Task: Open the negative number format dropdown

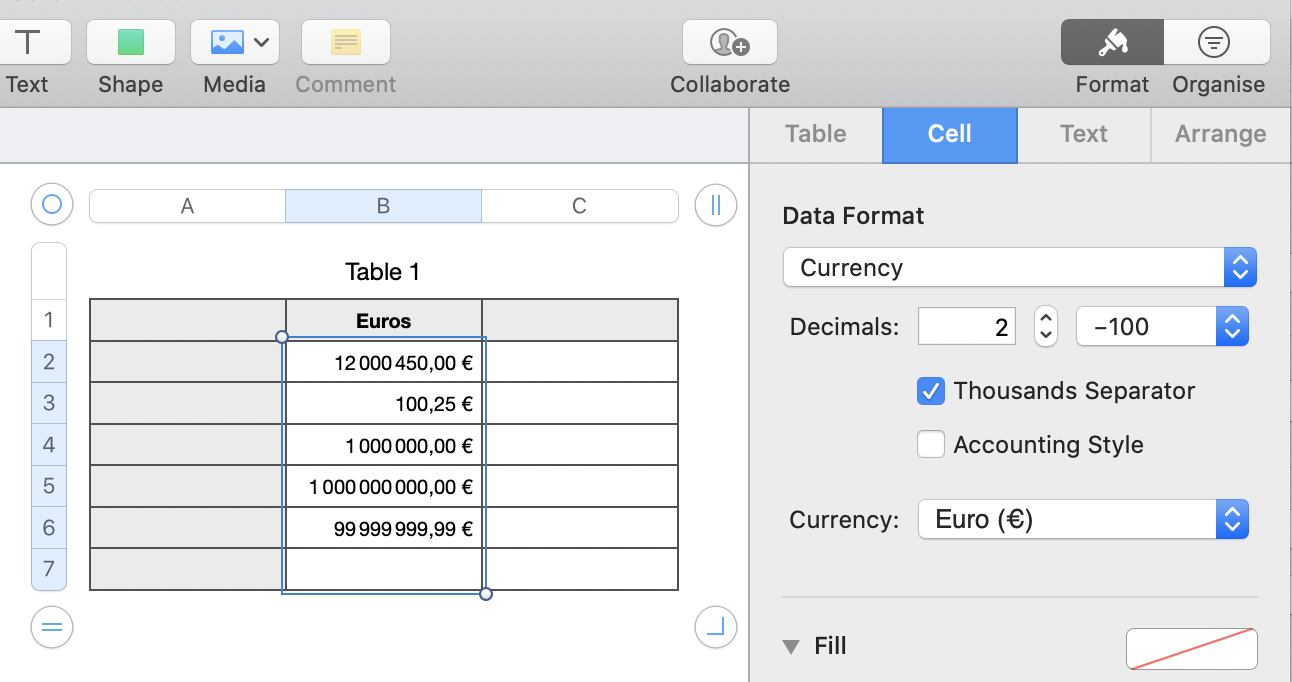Action: [x=1162, y=327]
